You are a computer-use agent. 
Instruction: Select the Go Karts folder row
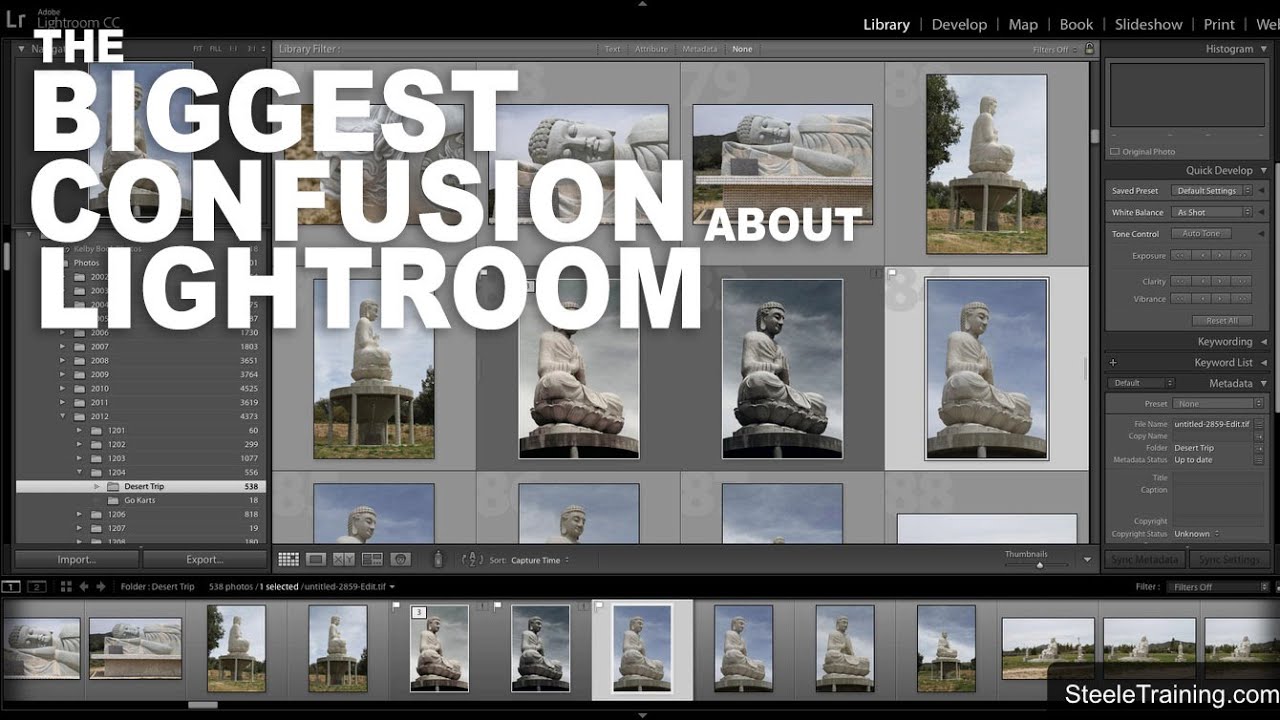[141, 500]
